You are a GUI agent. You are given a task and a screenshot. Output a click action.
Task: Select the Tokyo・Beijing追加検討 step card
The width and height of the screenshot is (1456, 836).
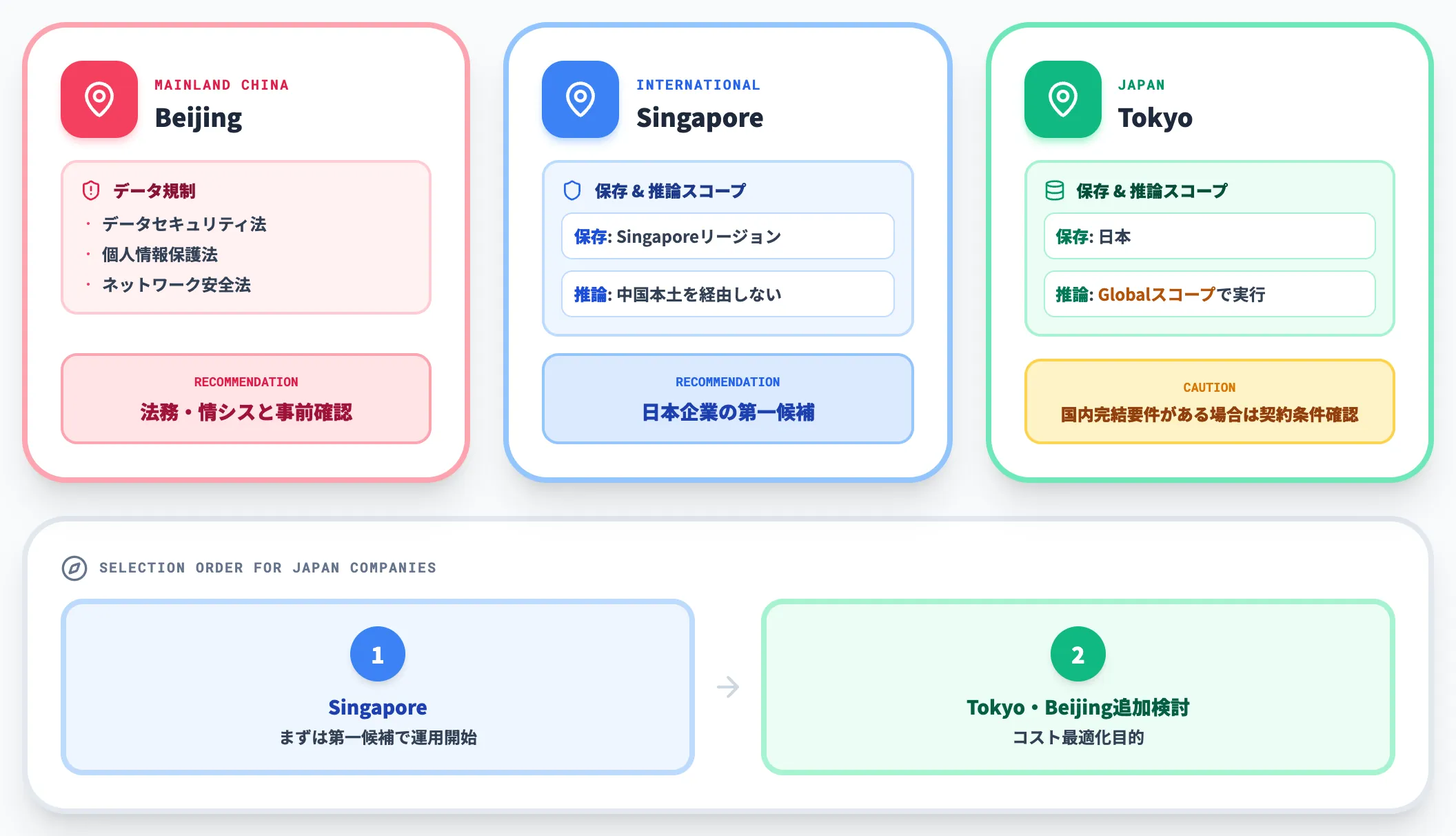click(x=1078, y=687)
